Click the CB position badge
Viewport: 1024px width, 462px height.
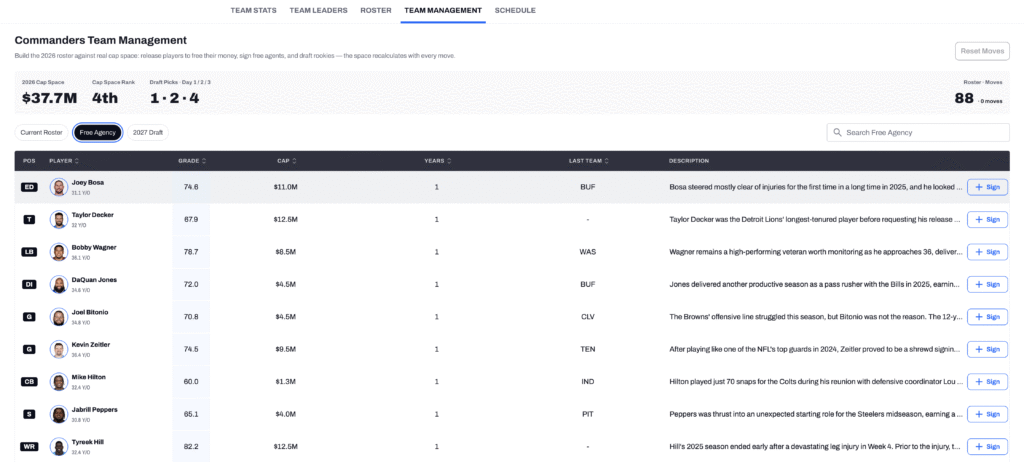coord(29,382)
